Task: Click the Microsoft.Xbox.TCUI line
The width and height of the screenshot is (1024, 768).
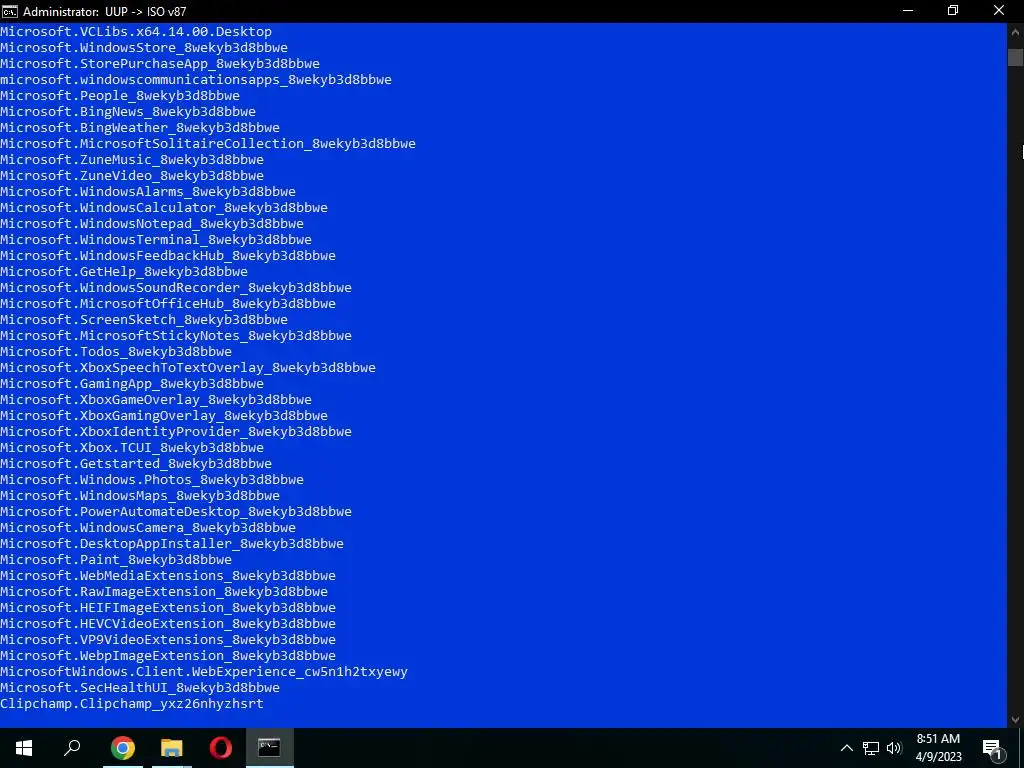Action: coord(132,447)
